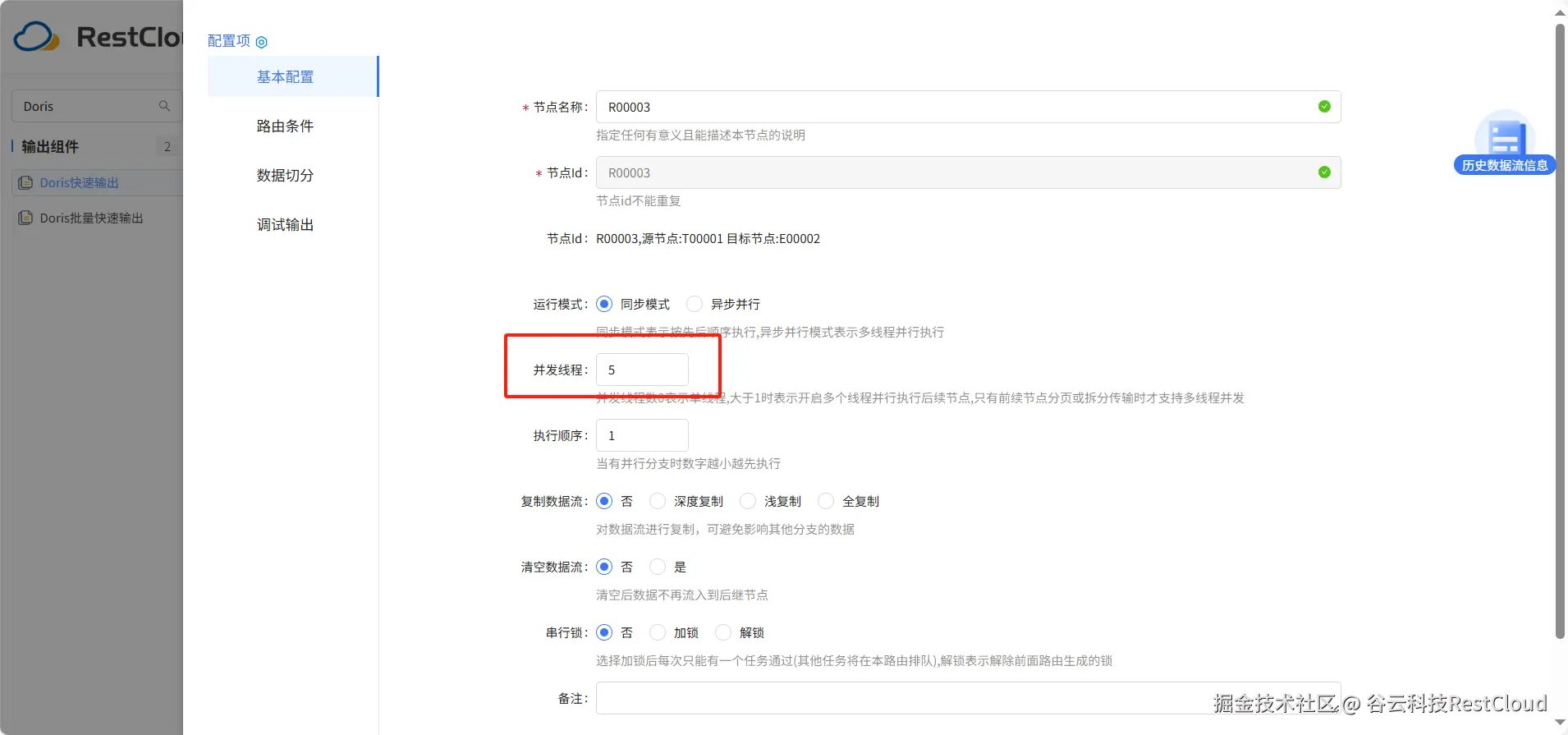Select 否 for 复制数据流

(x=604, y=501)
